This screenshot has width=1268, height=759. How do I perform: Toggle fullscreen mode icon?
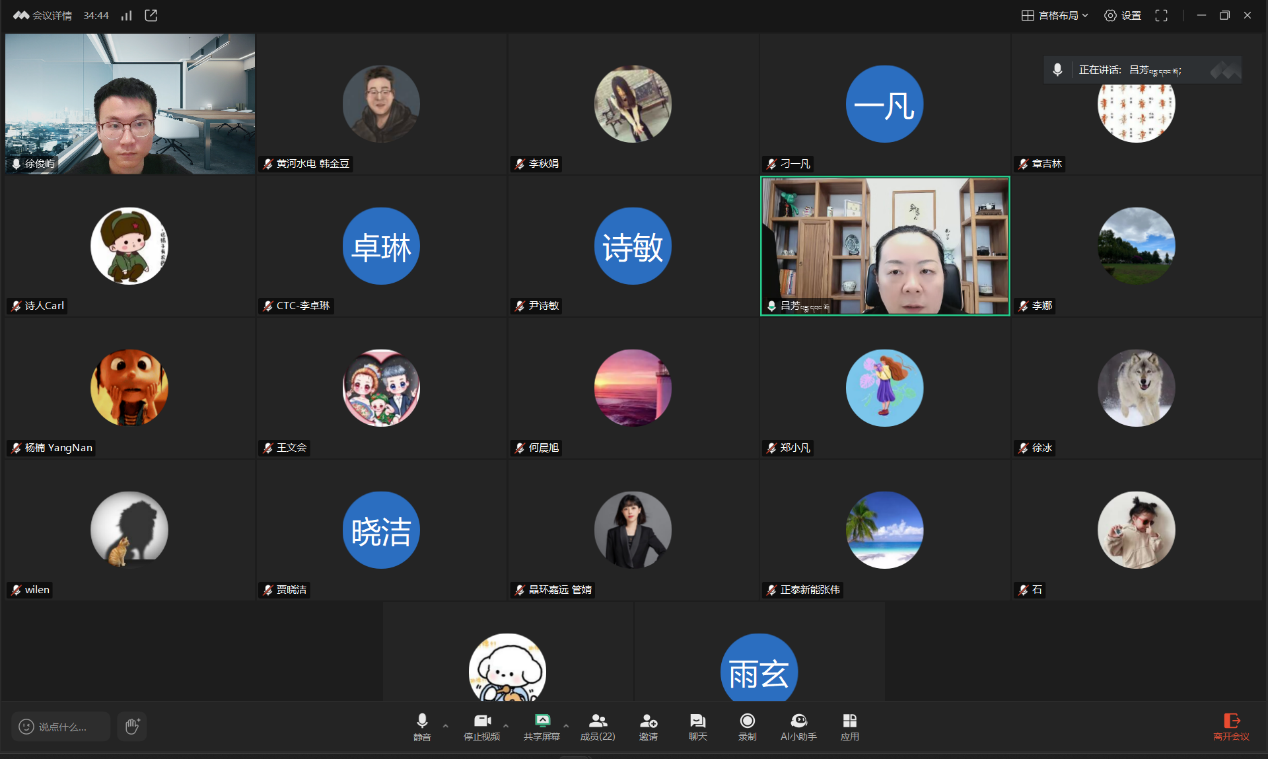[x=1161, y=15]
